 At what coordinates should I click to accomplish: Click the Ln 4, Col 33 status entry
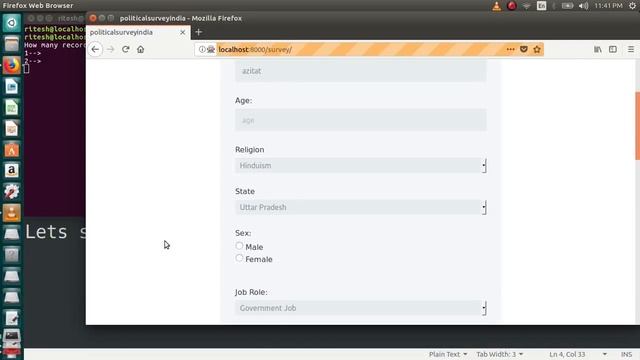click(x=567, y=354)
